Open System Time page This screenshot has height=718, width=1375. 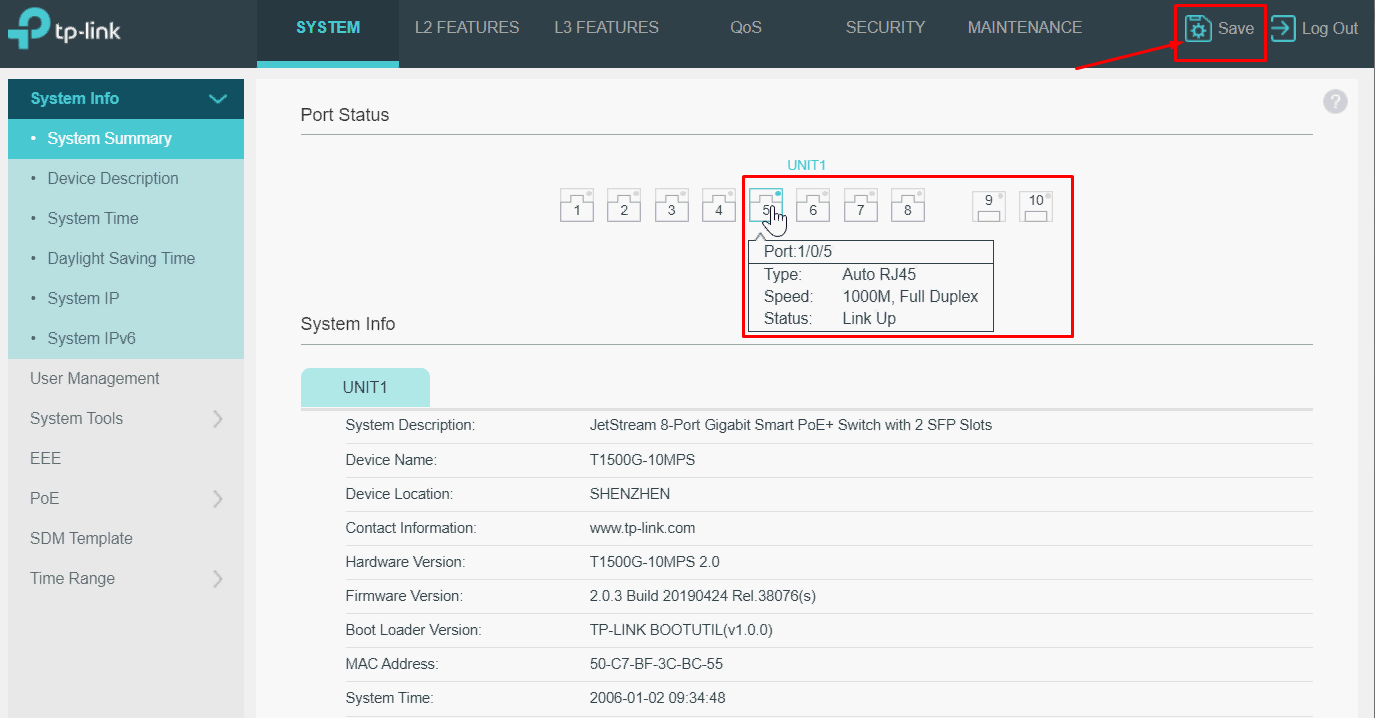tap(126, 219)
